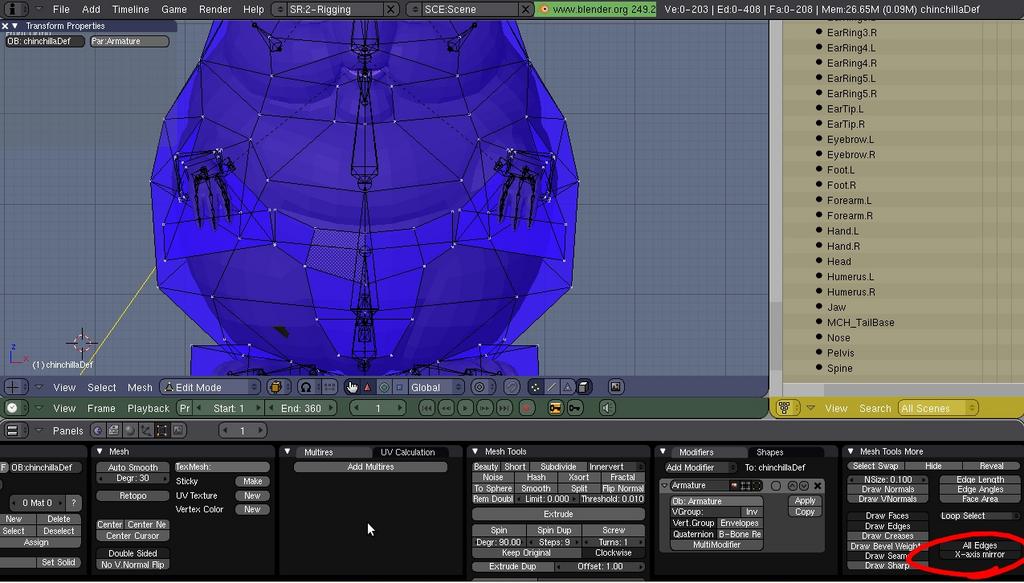Switch to the Object context icon
This screenshot has height=583, width=1024.
146,430
